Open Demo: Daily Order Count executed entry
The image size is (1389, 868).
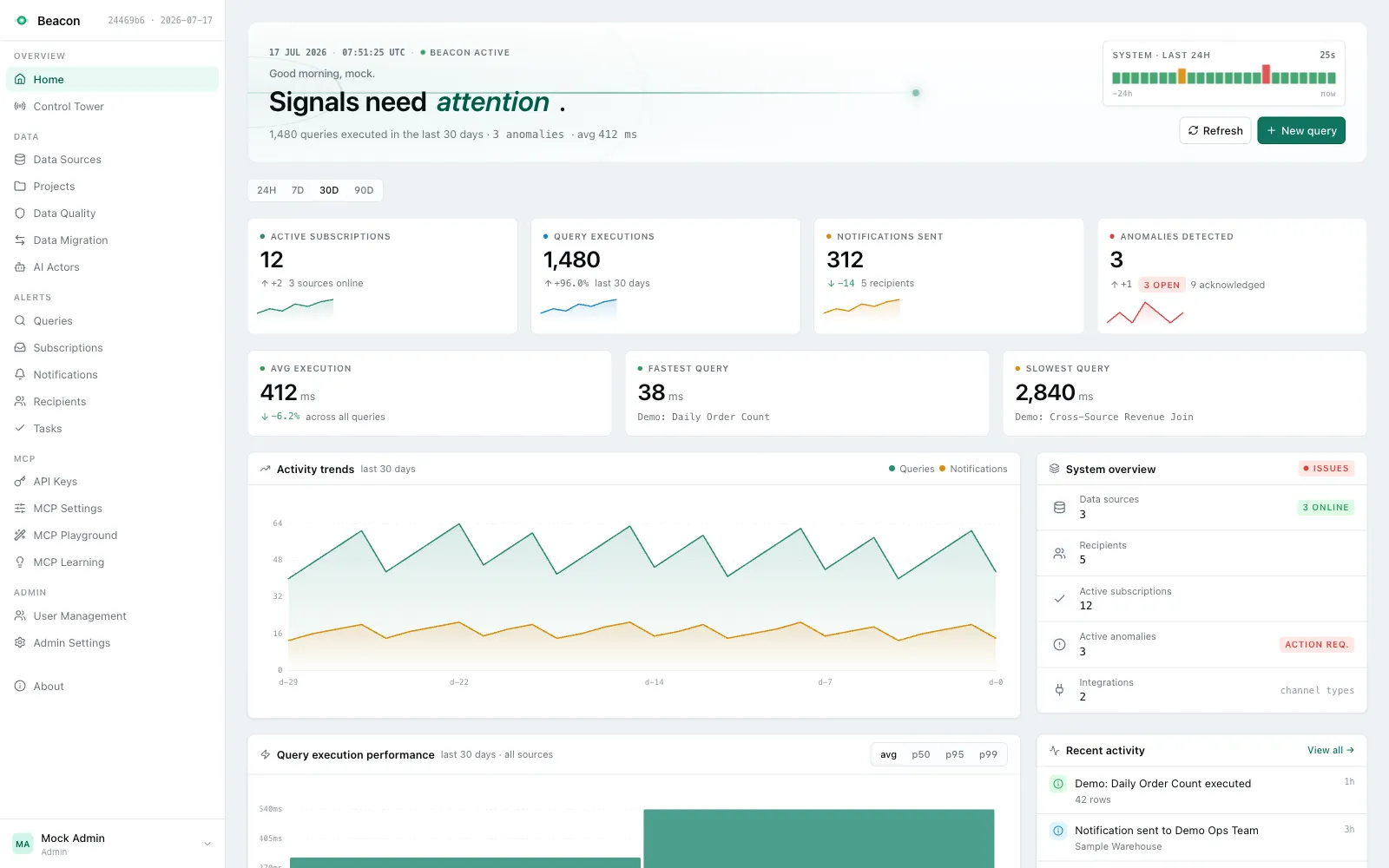point(1202,790)
